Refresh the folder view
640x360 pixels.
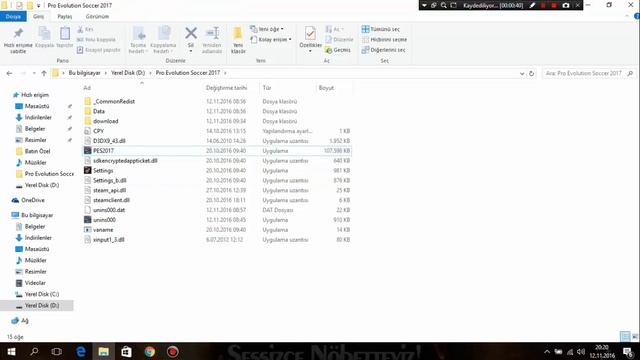point(531,73)
